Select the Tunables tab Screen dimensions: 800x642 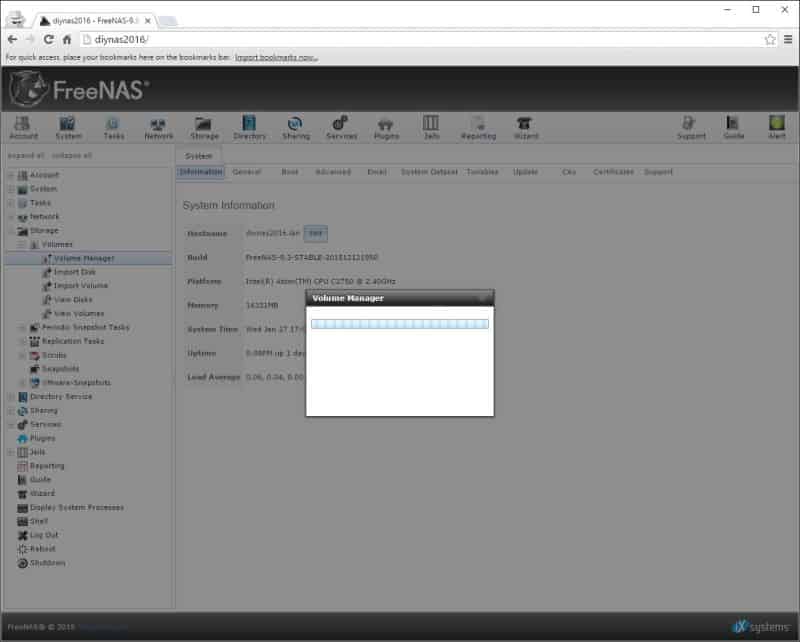[481, 172]
